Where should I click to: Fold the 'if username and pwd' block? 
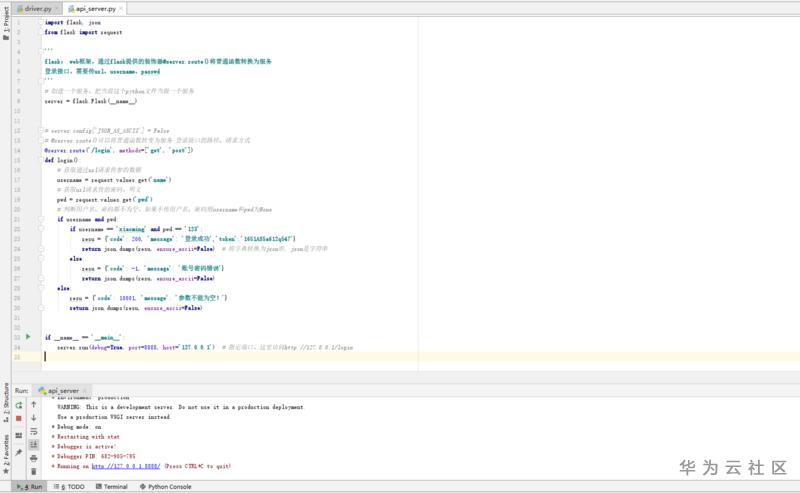(41, 219)
